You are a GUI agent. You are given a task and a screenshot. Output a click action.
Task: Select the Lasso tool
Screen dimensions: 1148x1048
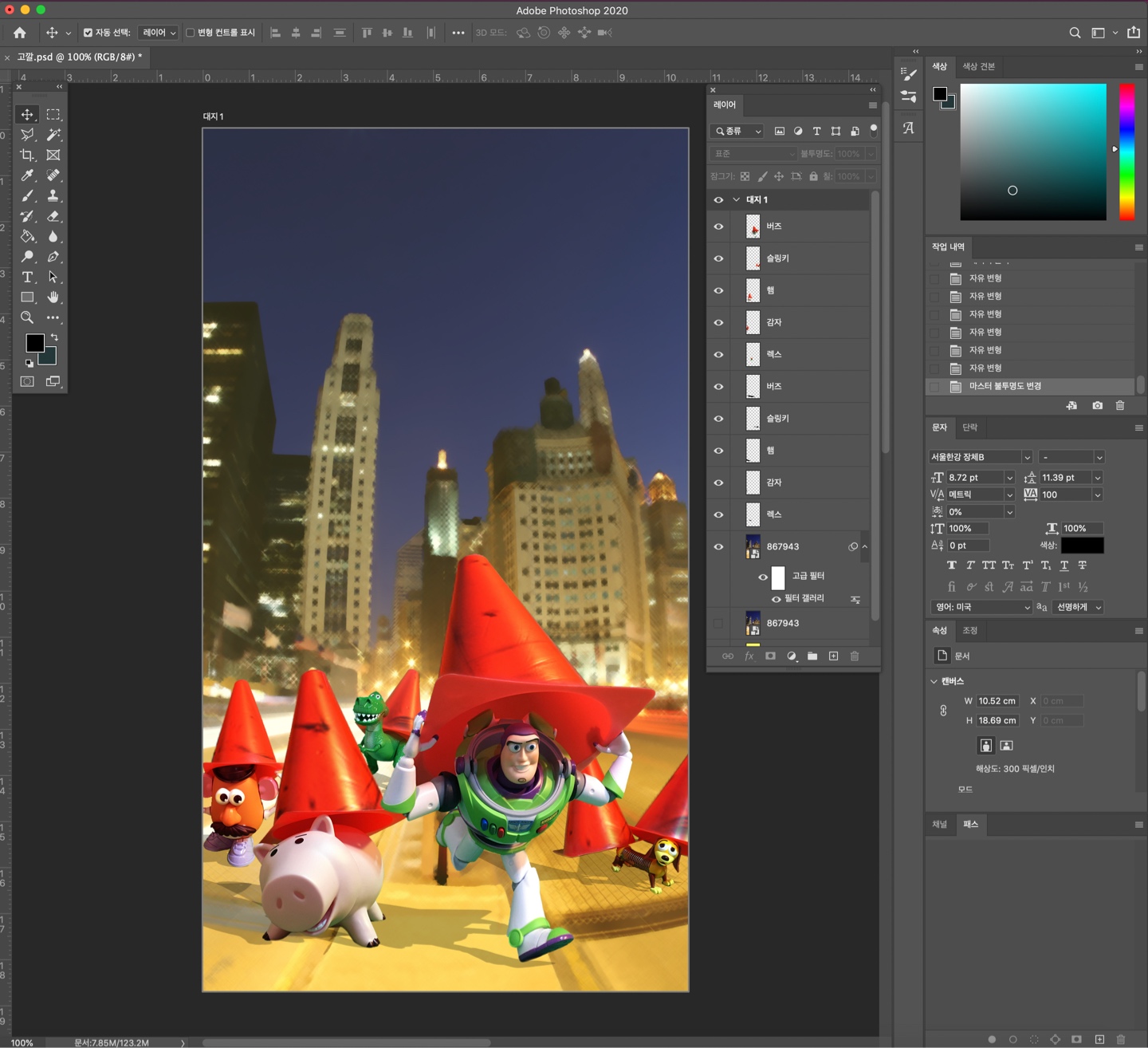pos(27,135)
